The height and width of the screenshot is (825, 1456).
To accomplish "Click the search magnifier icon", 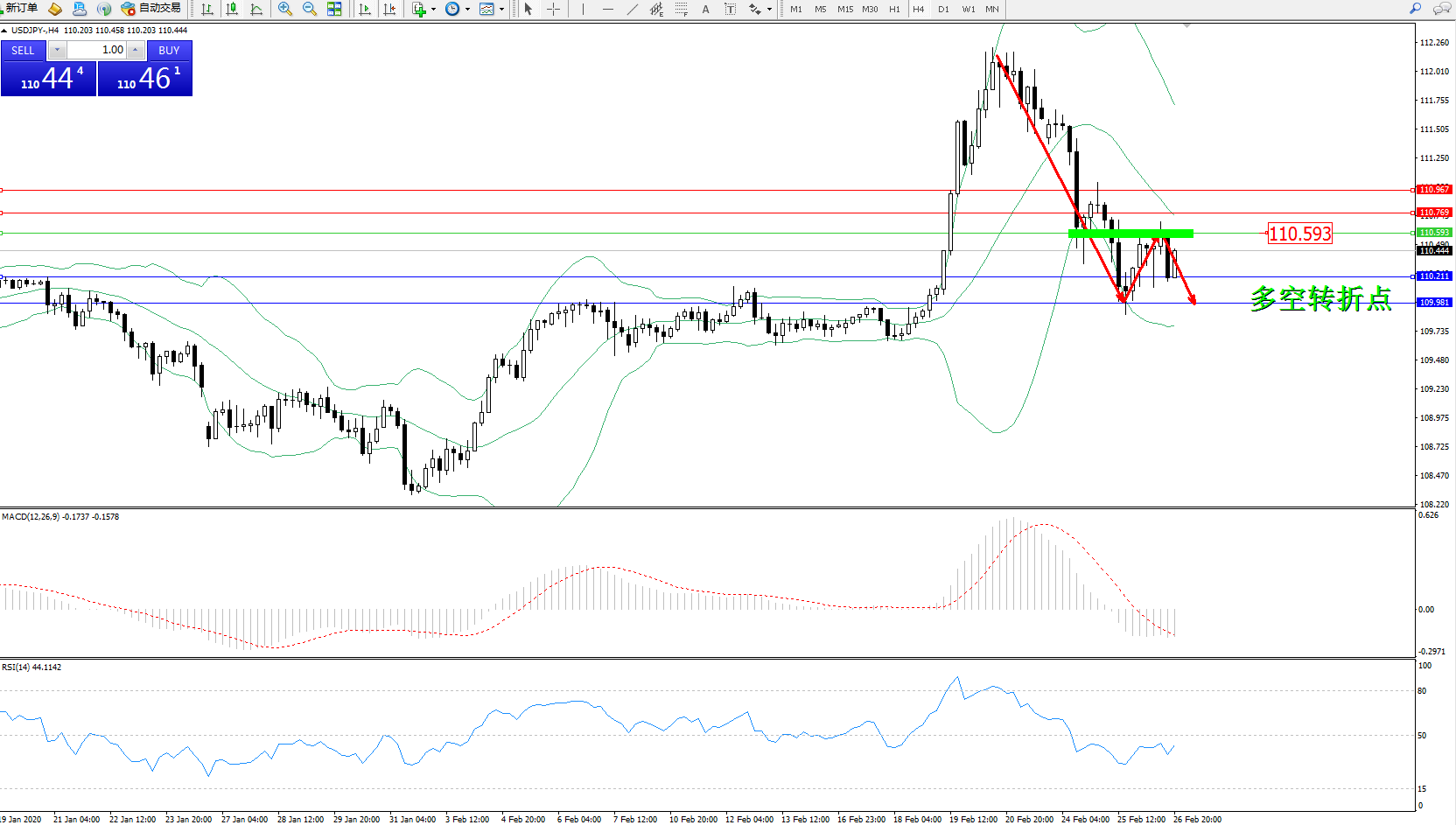I will click(1415, 9).
